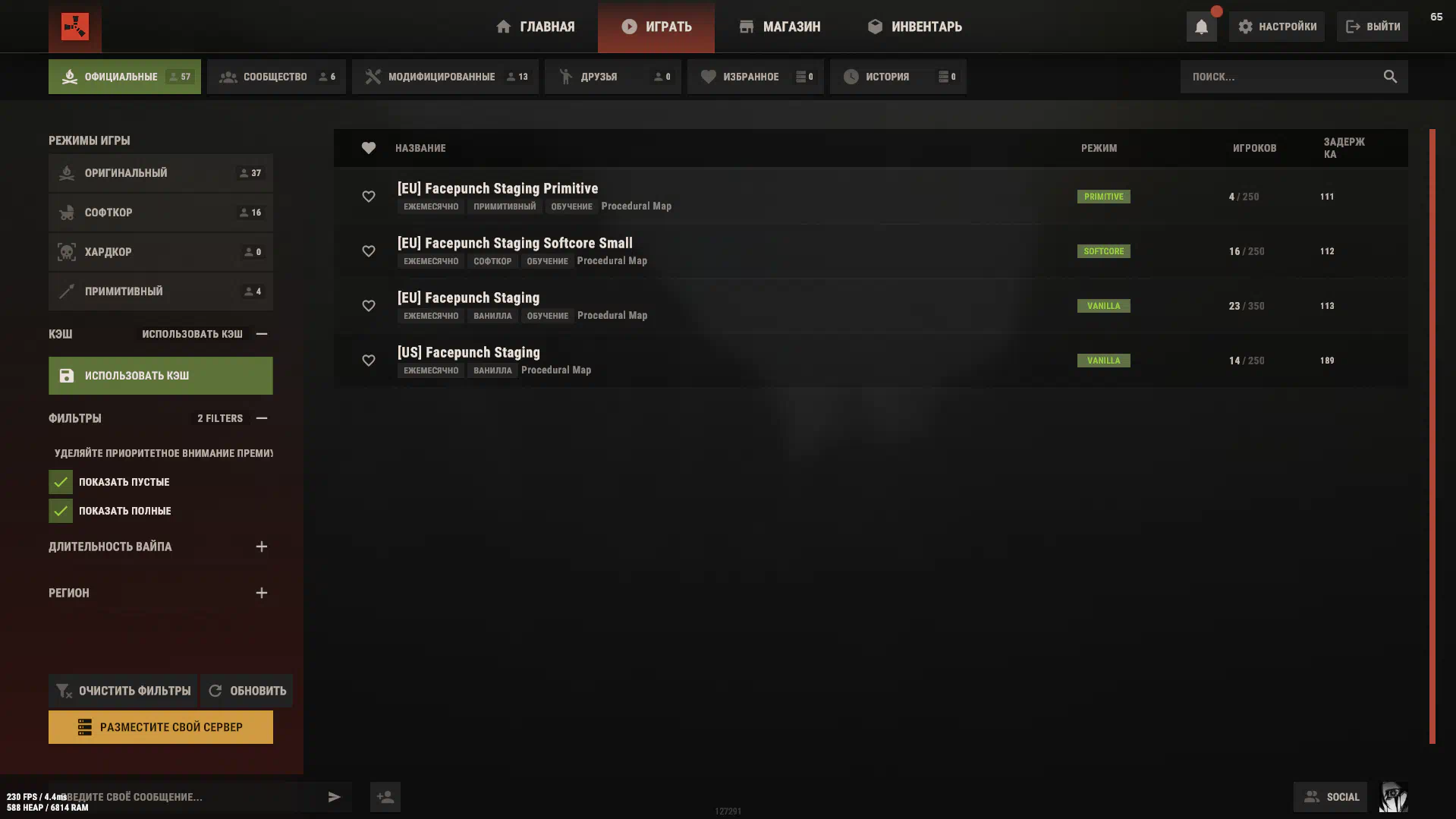Click the Primitive mode badge

coord(1103,197)
